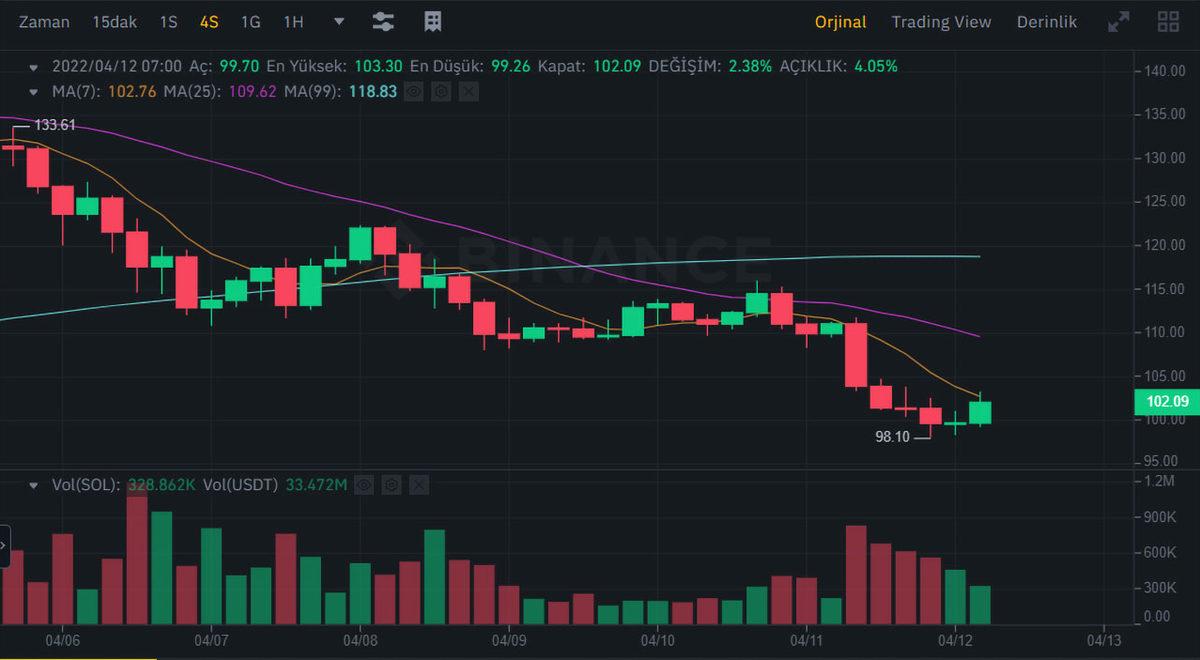Click the multi-chart grid layout icon
The height and width of the screenshot is (660, 1200).
(x=1167, y=22)
